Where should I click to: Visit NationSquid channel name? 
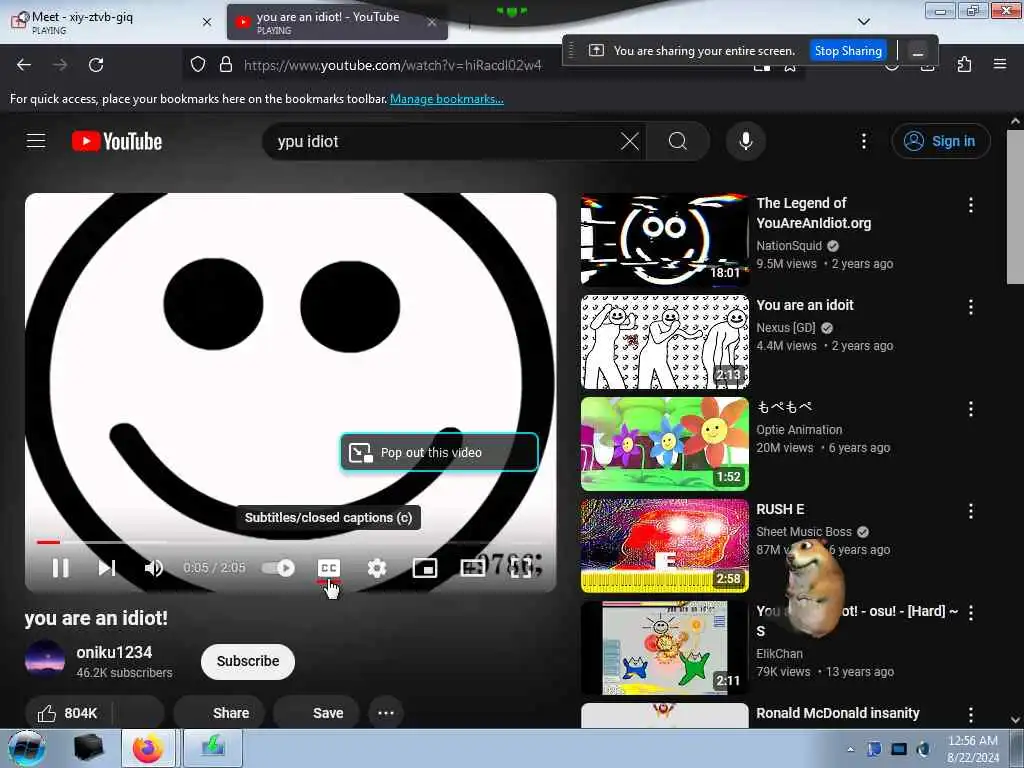coord(789,246)
